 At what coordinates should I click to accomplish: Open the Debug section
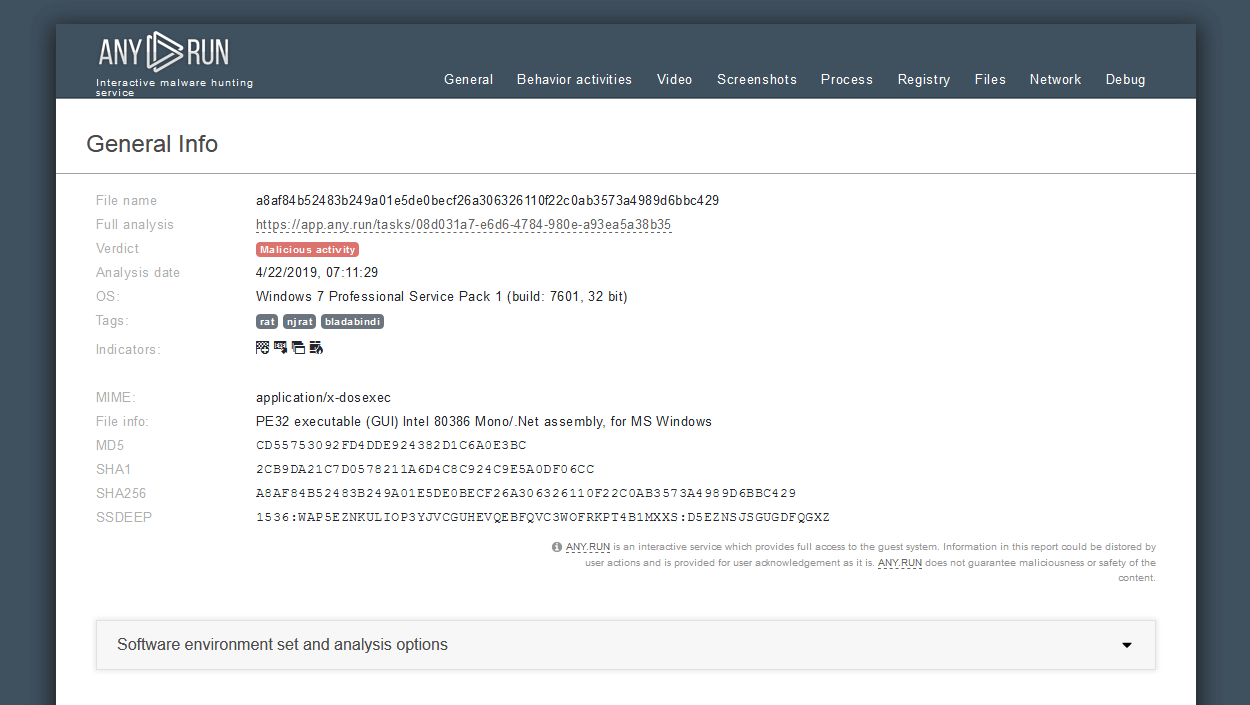[1126, 79]
